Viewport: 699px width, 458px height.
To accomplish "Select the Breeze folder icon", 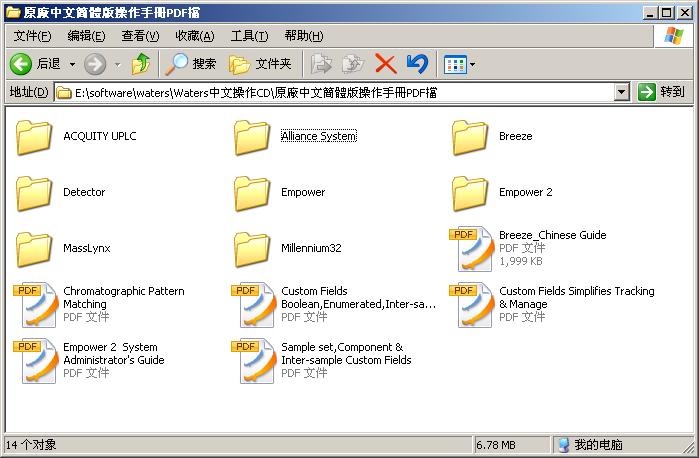I will (470, 137).
